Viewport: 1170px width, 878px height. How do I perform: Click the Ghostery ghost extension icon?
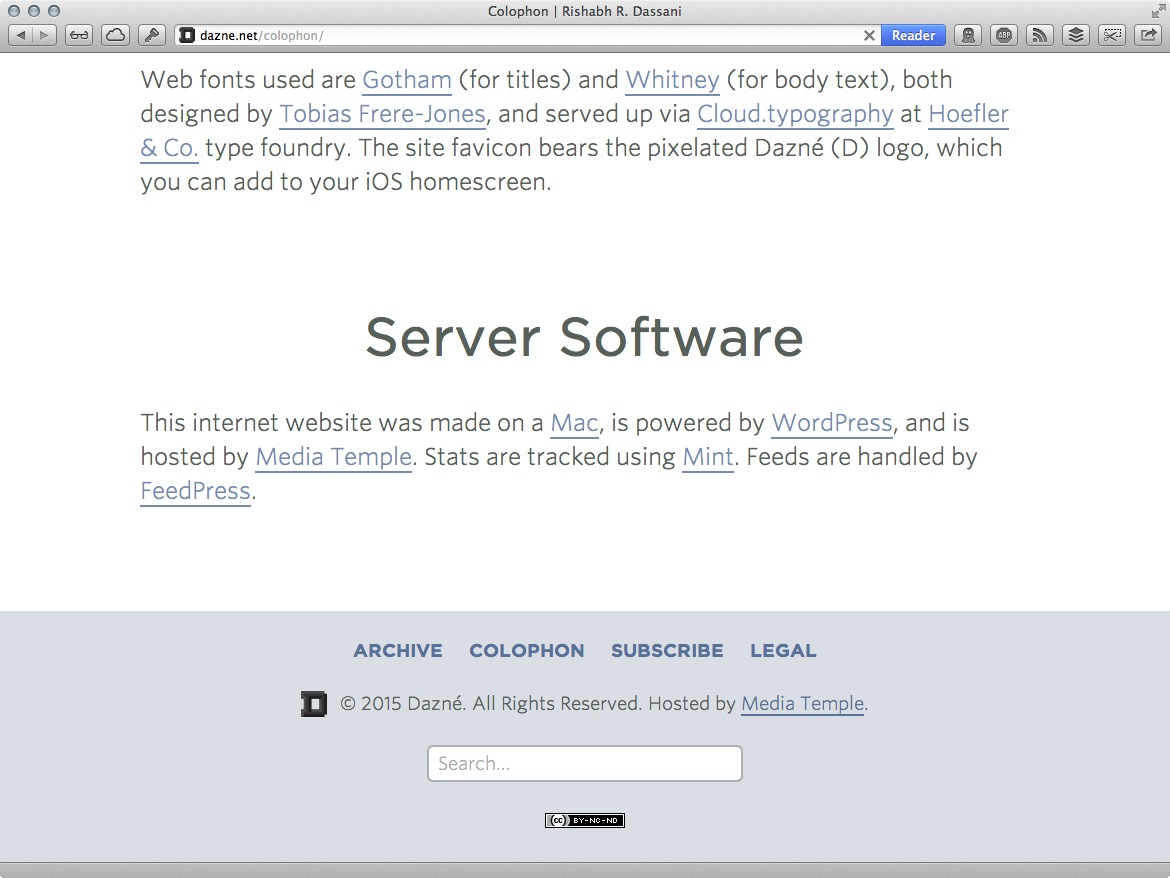click(x=966, y=35)
